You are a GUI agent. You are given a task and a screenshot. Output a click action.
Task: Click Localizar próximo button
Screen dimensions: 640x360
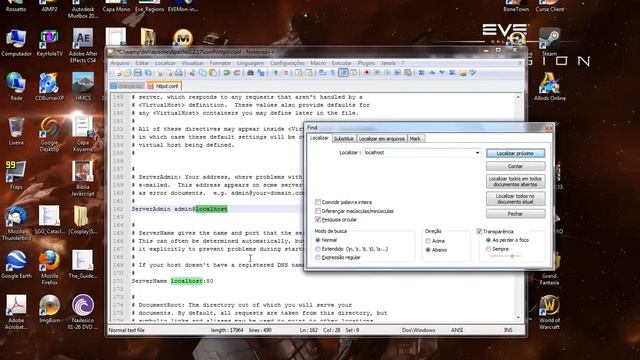(x=515, y=153)
